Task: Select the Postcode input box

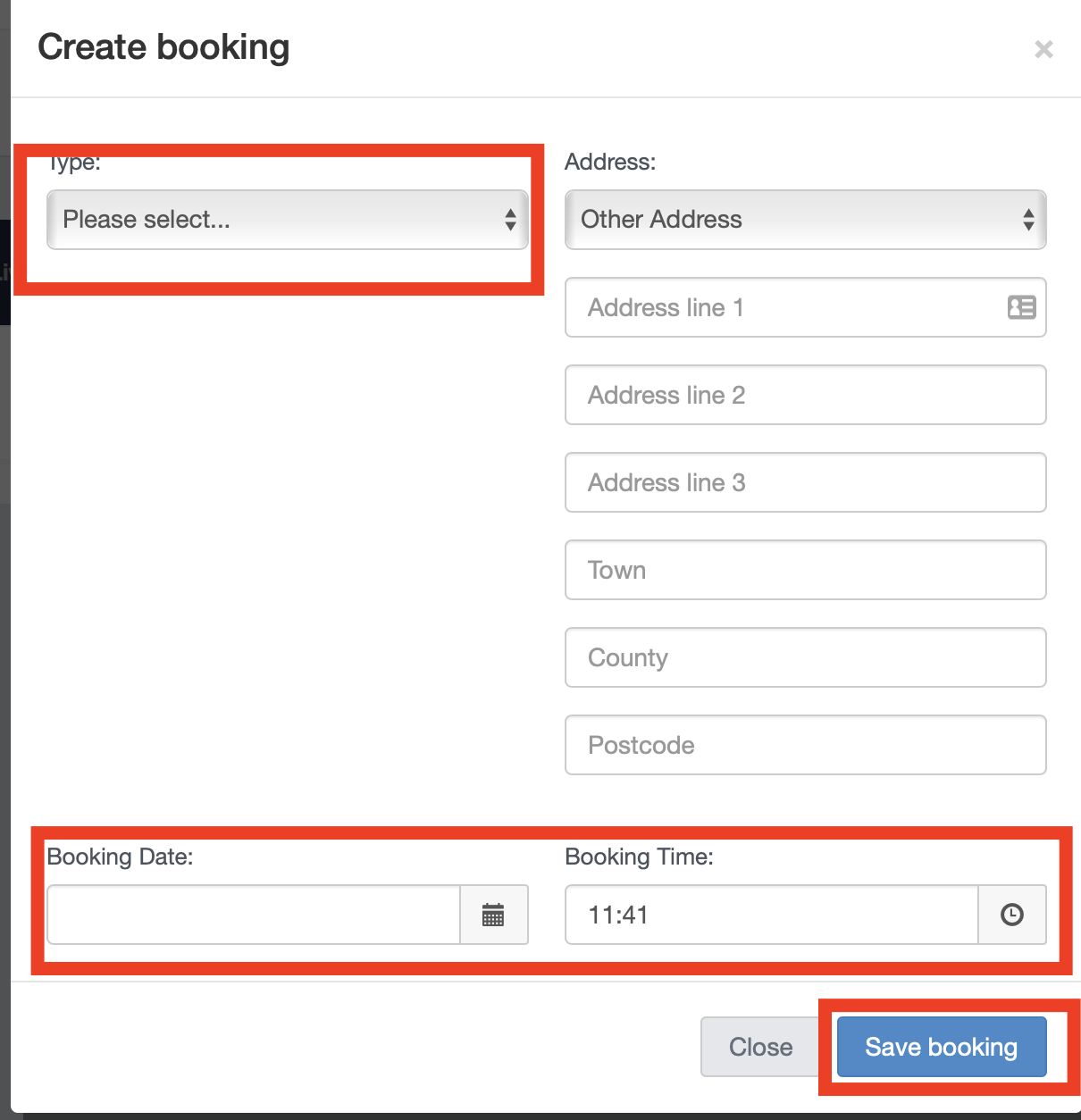Action: point(805,745)
